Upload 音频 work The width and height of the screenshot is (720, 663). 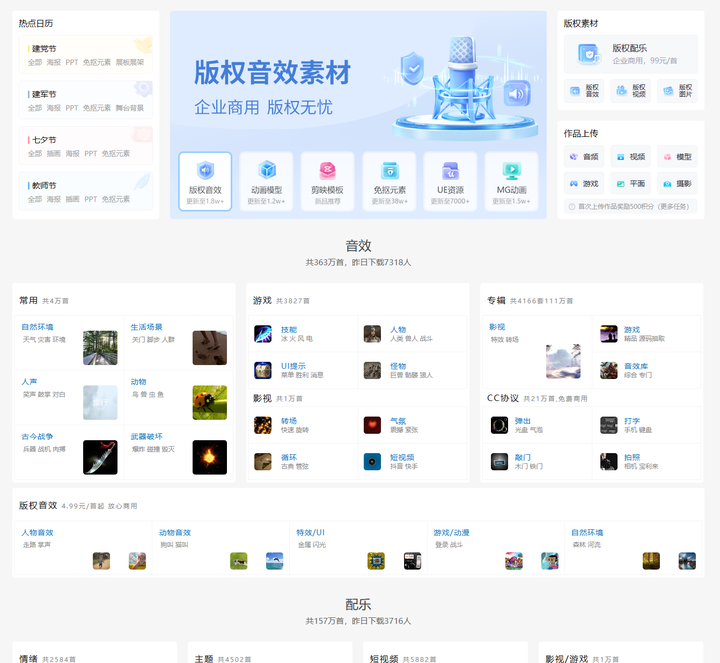pyautogui.click(x=584, y=157)
